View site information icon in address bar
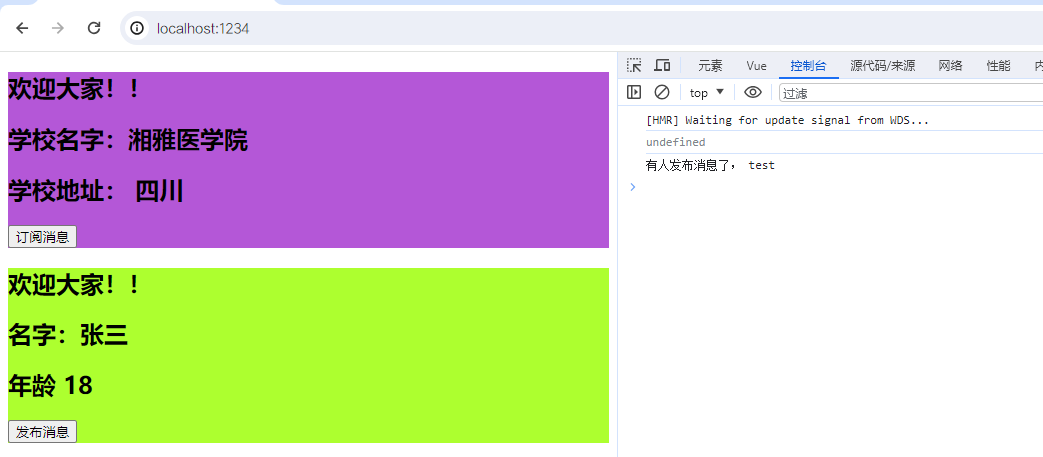 click(x=137, y=28)
